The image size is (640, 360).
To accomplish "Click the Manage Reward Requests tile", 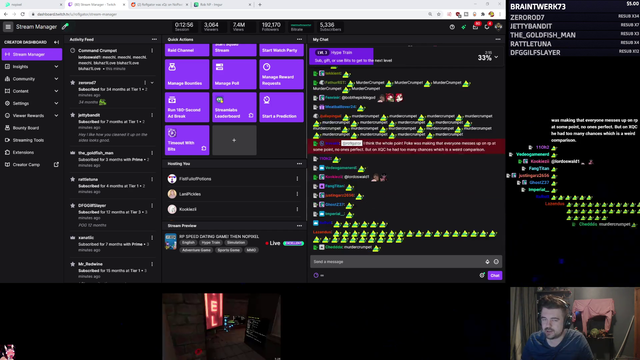I will (281, 74).
